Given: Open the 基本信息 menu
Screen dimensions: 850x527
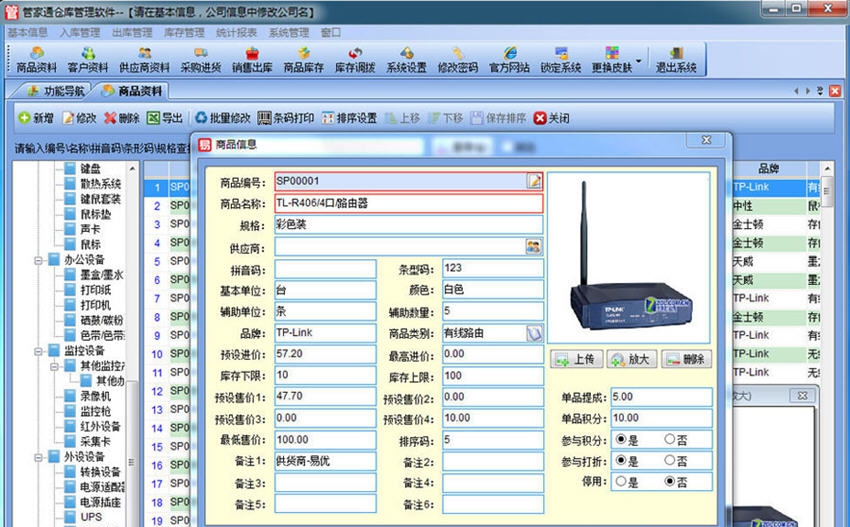Looking at the screenshot, I should click(x=27, y=33).
